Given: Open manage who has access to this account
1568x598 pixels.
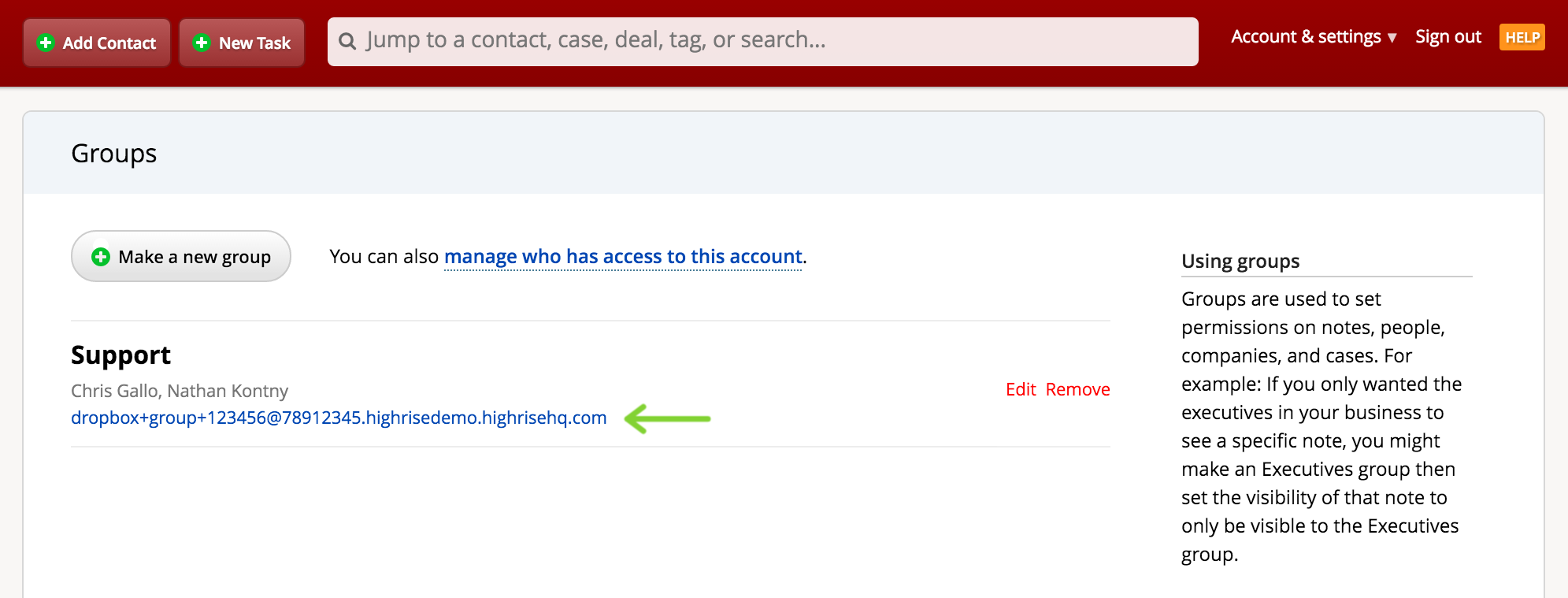Looking at the screenshot, I should 623,257.
